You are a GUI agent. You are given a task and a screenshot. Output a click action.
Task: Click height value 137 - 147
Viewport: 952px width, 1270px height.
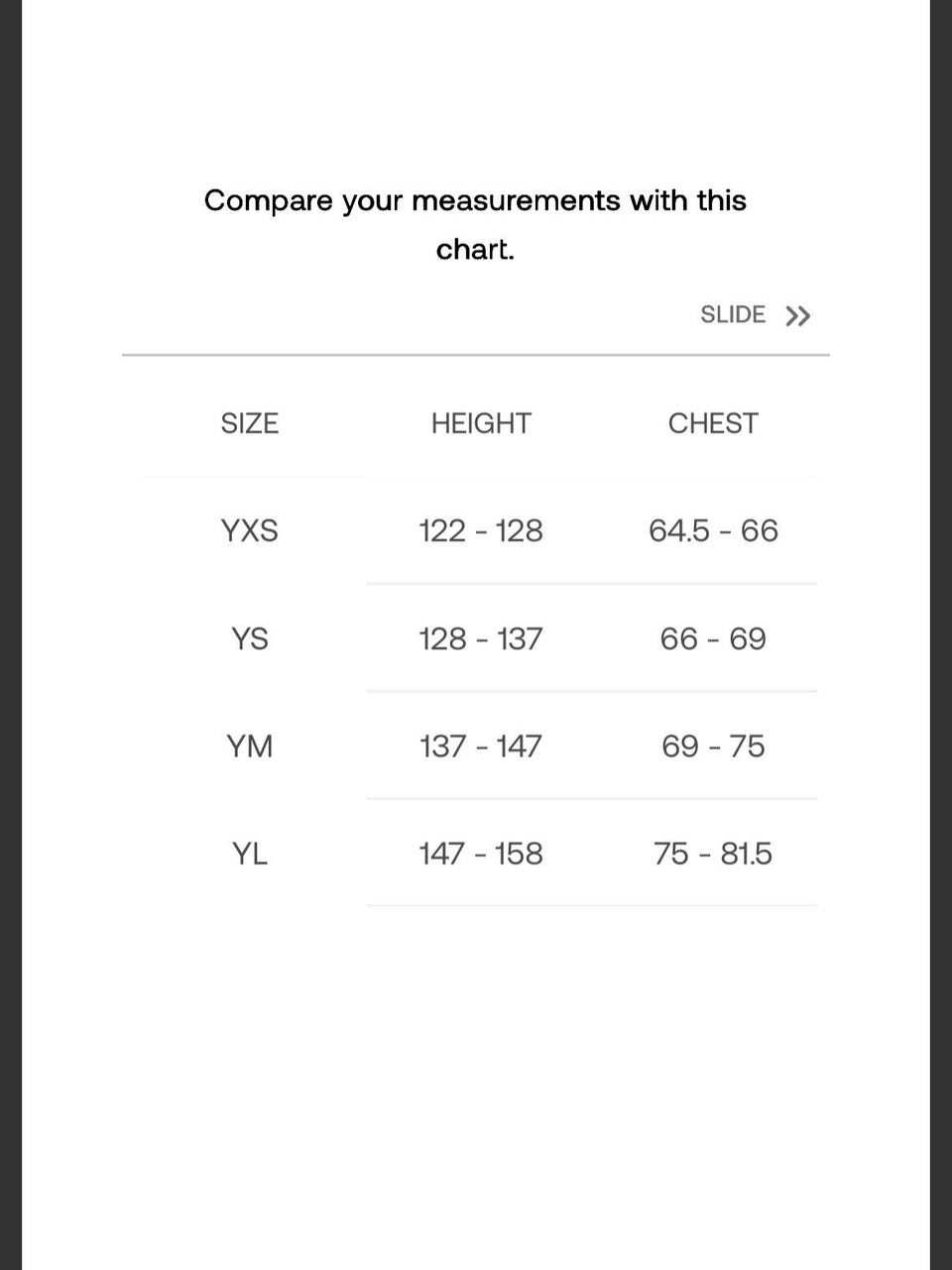(x=481, y=747)
